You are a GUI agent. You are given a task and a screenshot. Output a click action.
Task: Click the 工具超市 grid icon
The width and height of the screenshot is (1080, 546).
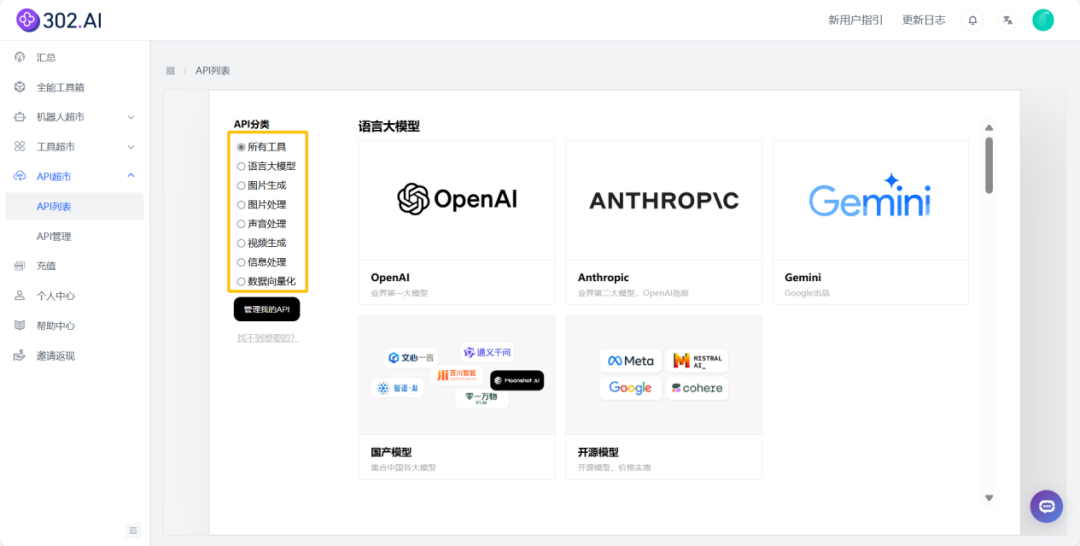(20, 147)
